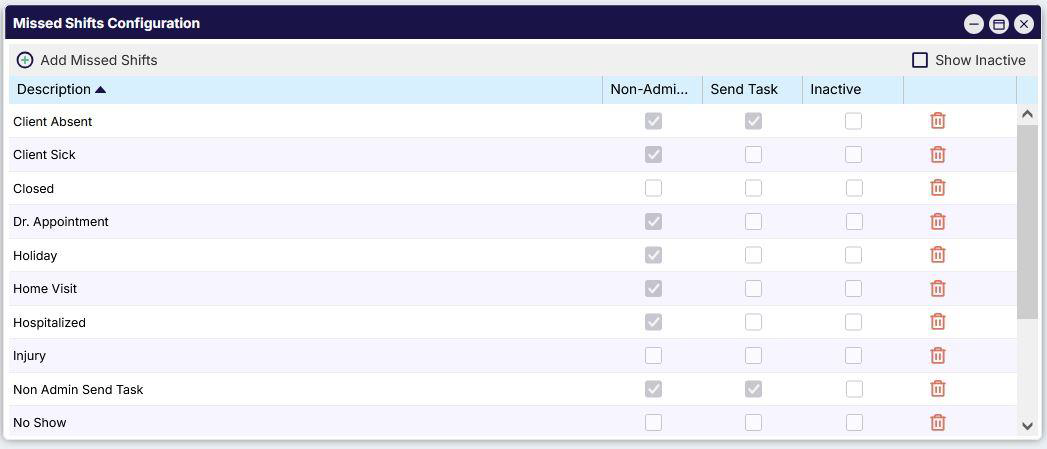Mark Dr. Appointment as Inactive
Image resolution: width=1047 pixels, height=449 pixels.
[x=853, y=221]
